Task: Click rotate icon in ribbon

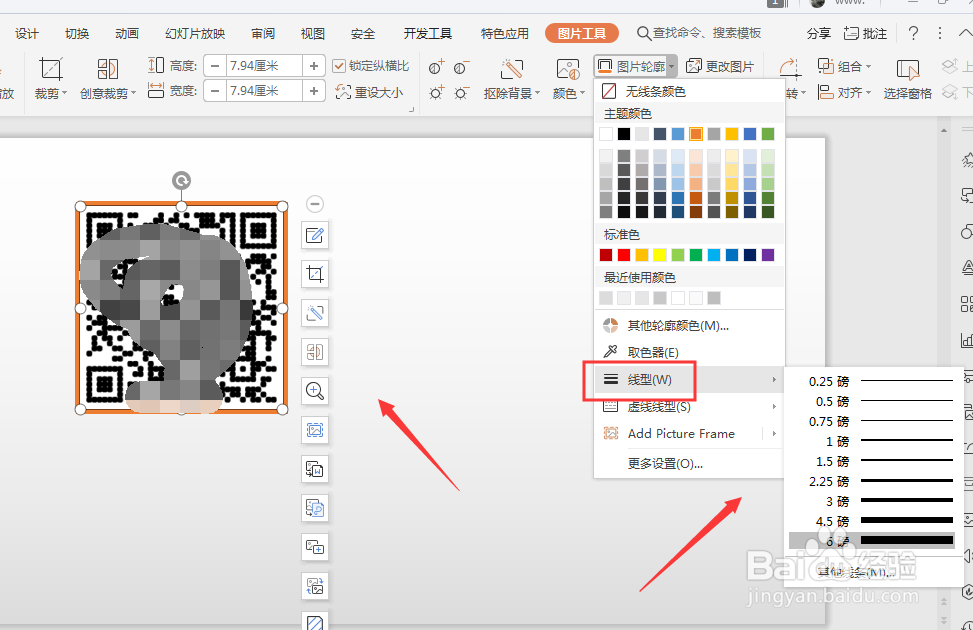Action: tap(790, 68)
